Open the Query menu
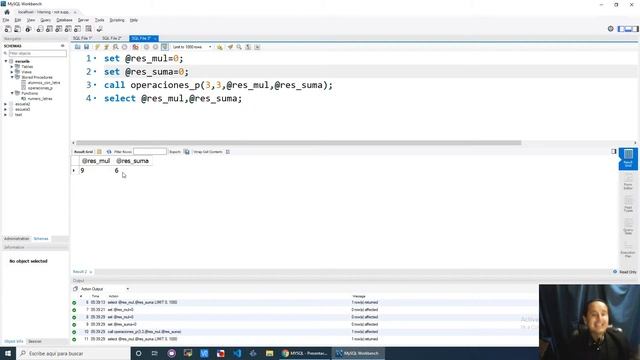The width and height of the screenshot is (640, 360). (x=45, y=20)
